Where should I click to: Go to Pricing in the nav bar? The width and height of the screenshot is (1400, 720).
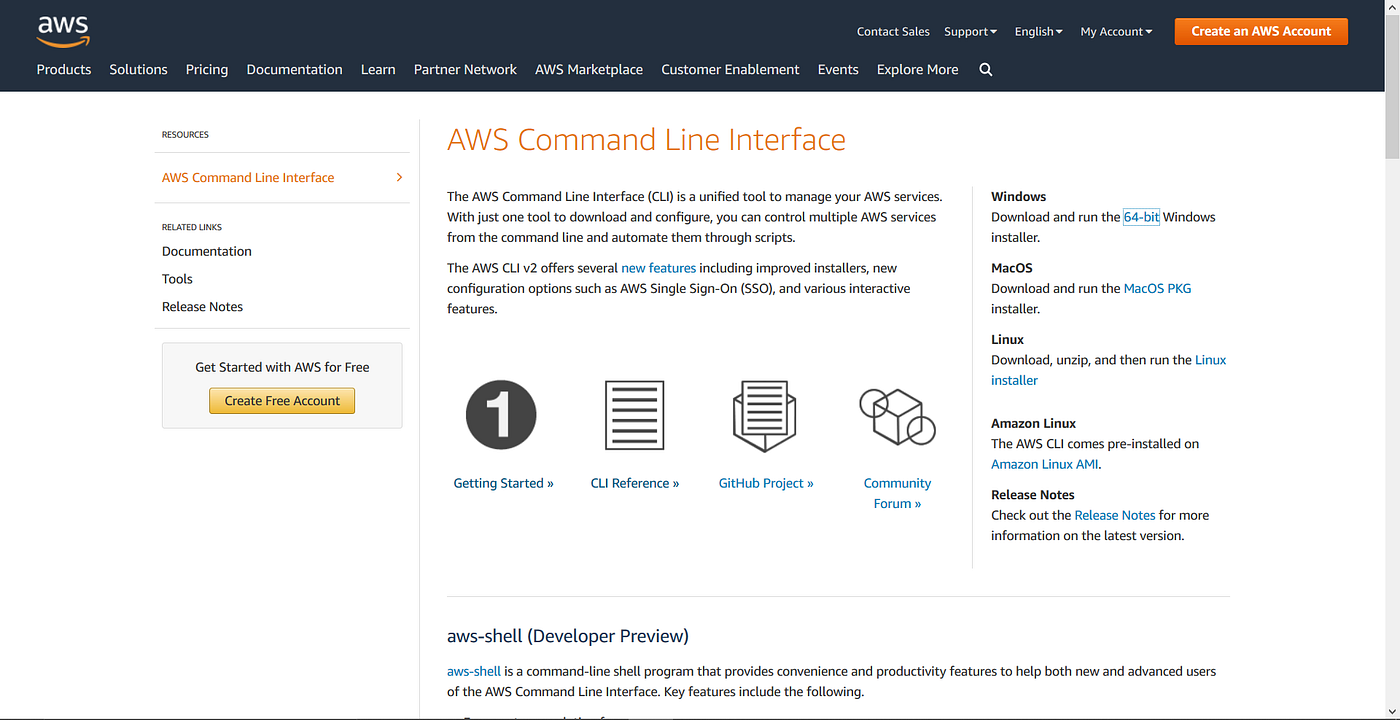pos(207,70)
